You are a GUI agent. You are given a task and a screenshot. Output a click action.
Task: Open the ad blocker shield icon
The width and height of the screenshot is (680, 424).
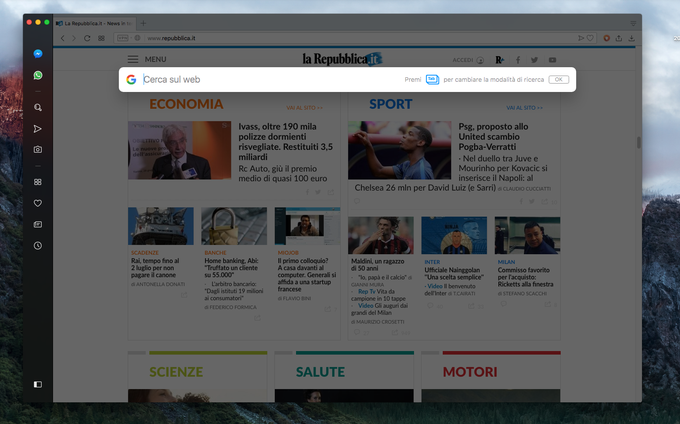607,38
